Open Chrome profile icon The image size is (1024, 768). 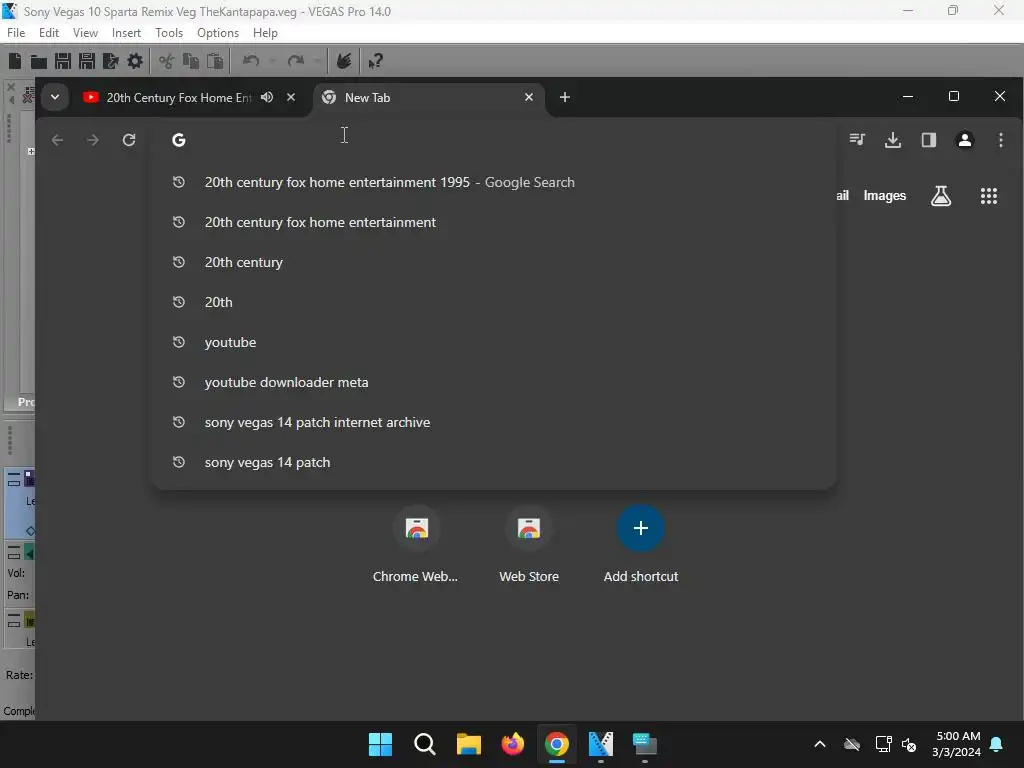(965, 140)
